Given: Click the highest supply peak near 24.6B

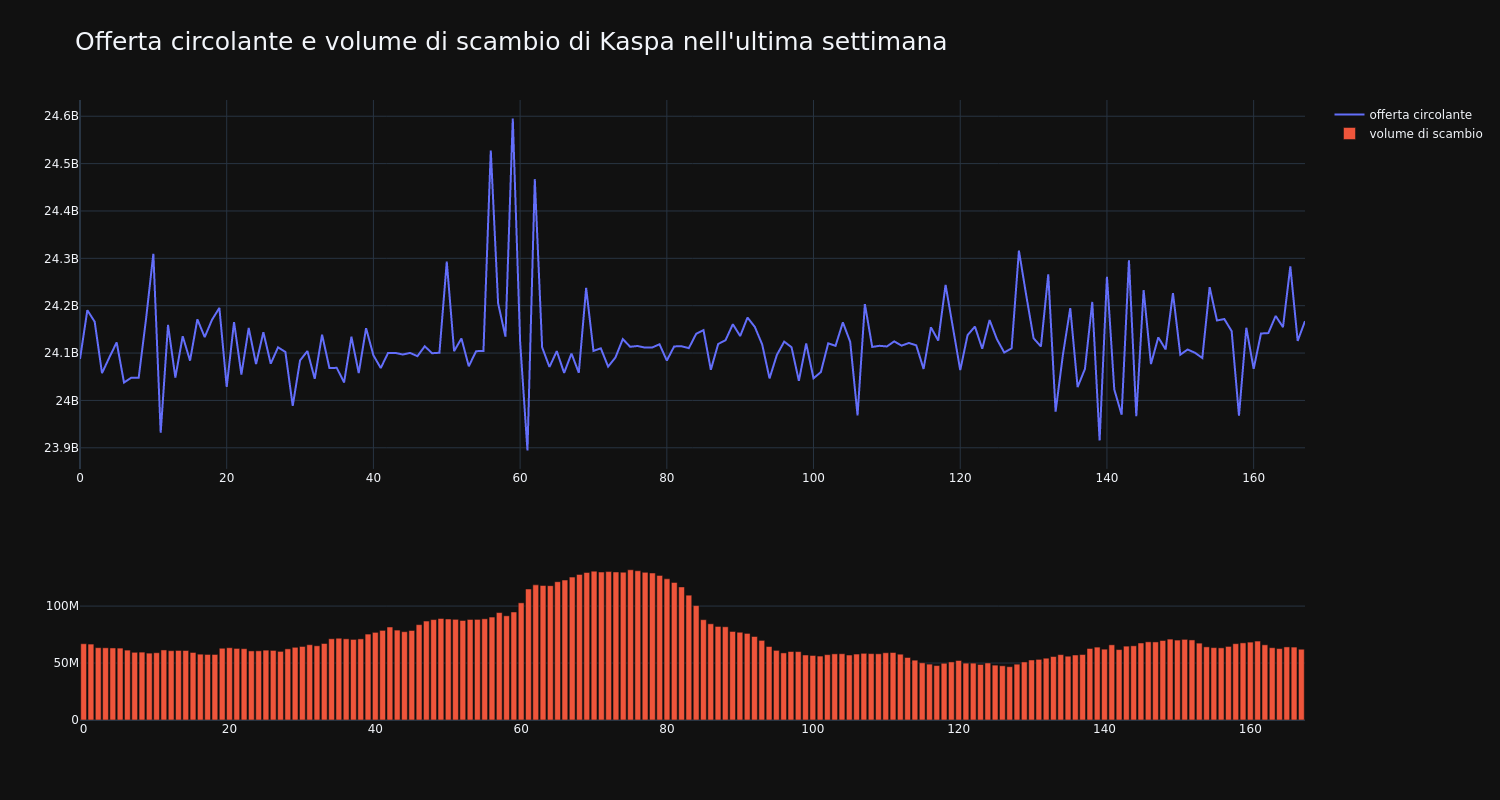Looking at the screenshot, I should click(x=513, y=120).
